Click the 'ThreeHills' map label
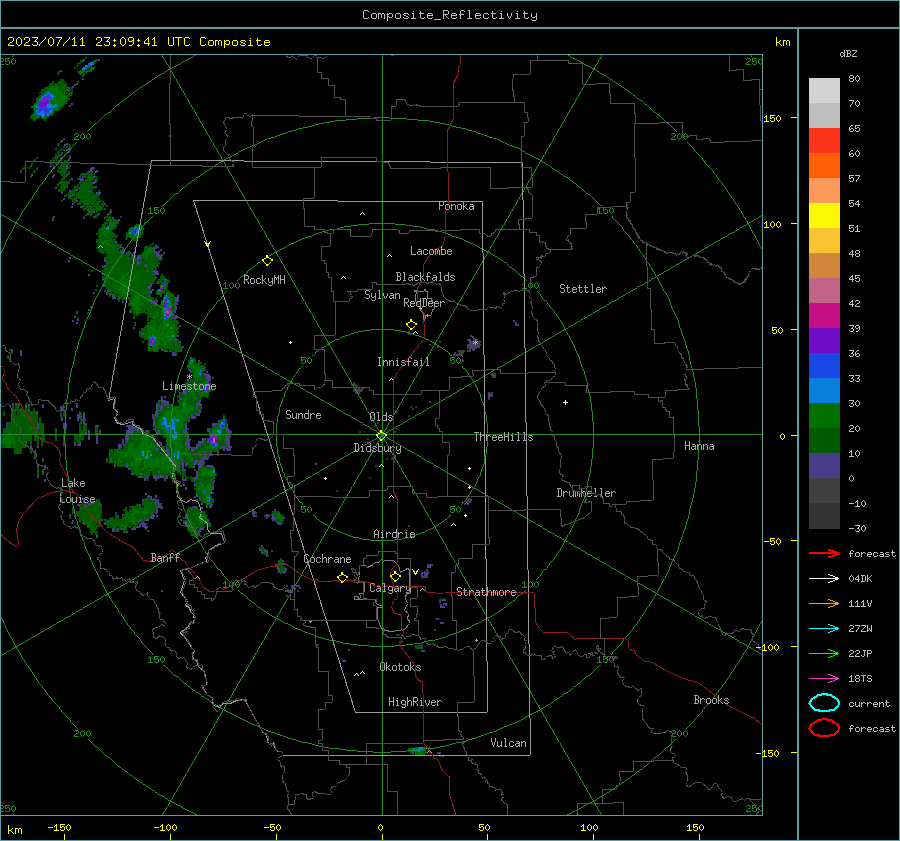The height and width of the screenshot is (841, 900). (503, 437)
